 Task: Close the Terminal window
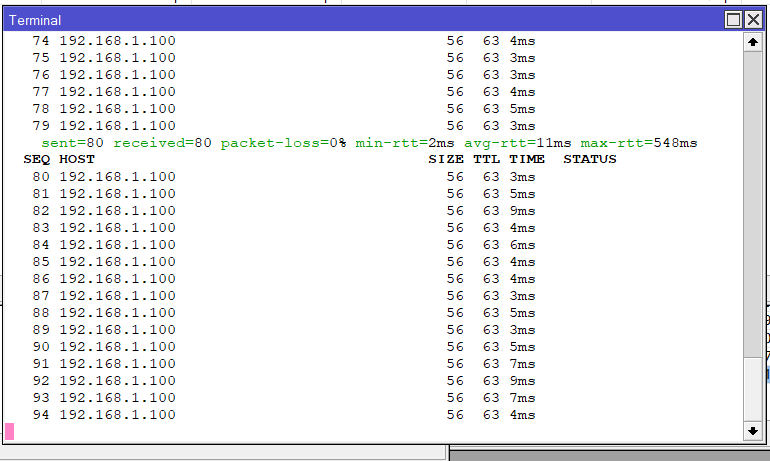(753, 20)
